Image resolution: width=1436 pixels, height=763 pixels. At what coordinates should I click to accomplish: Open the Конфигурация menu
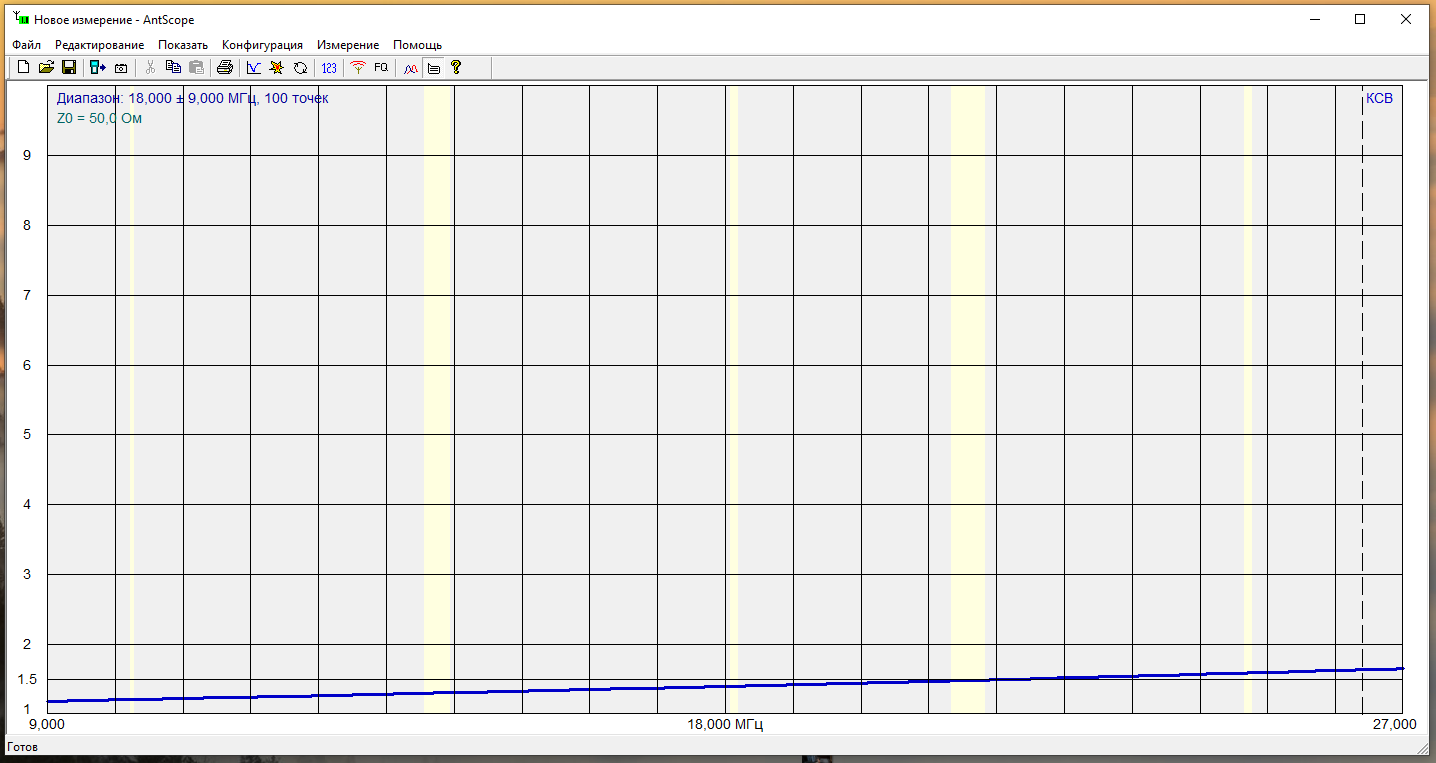click(x=262, y=45)
